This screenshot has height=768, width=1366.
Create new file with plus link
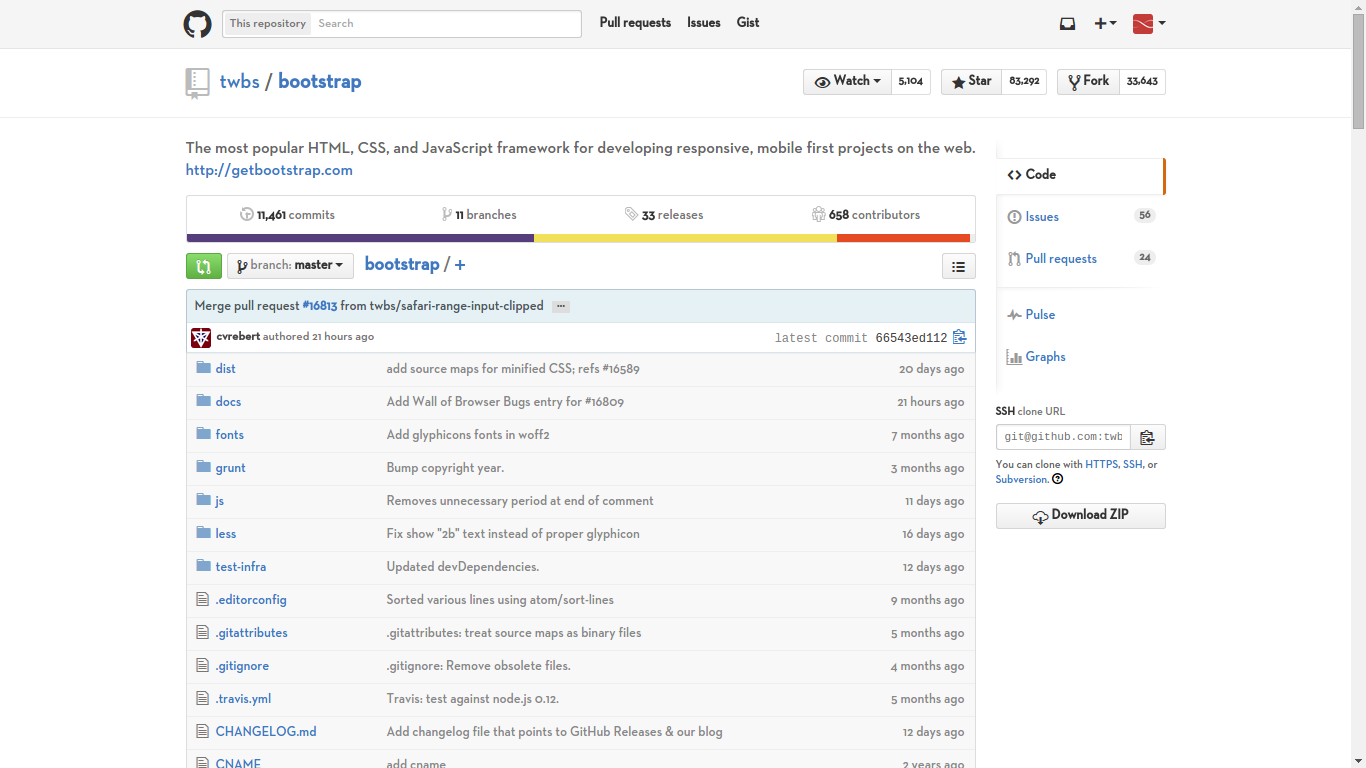pos(460,265)
